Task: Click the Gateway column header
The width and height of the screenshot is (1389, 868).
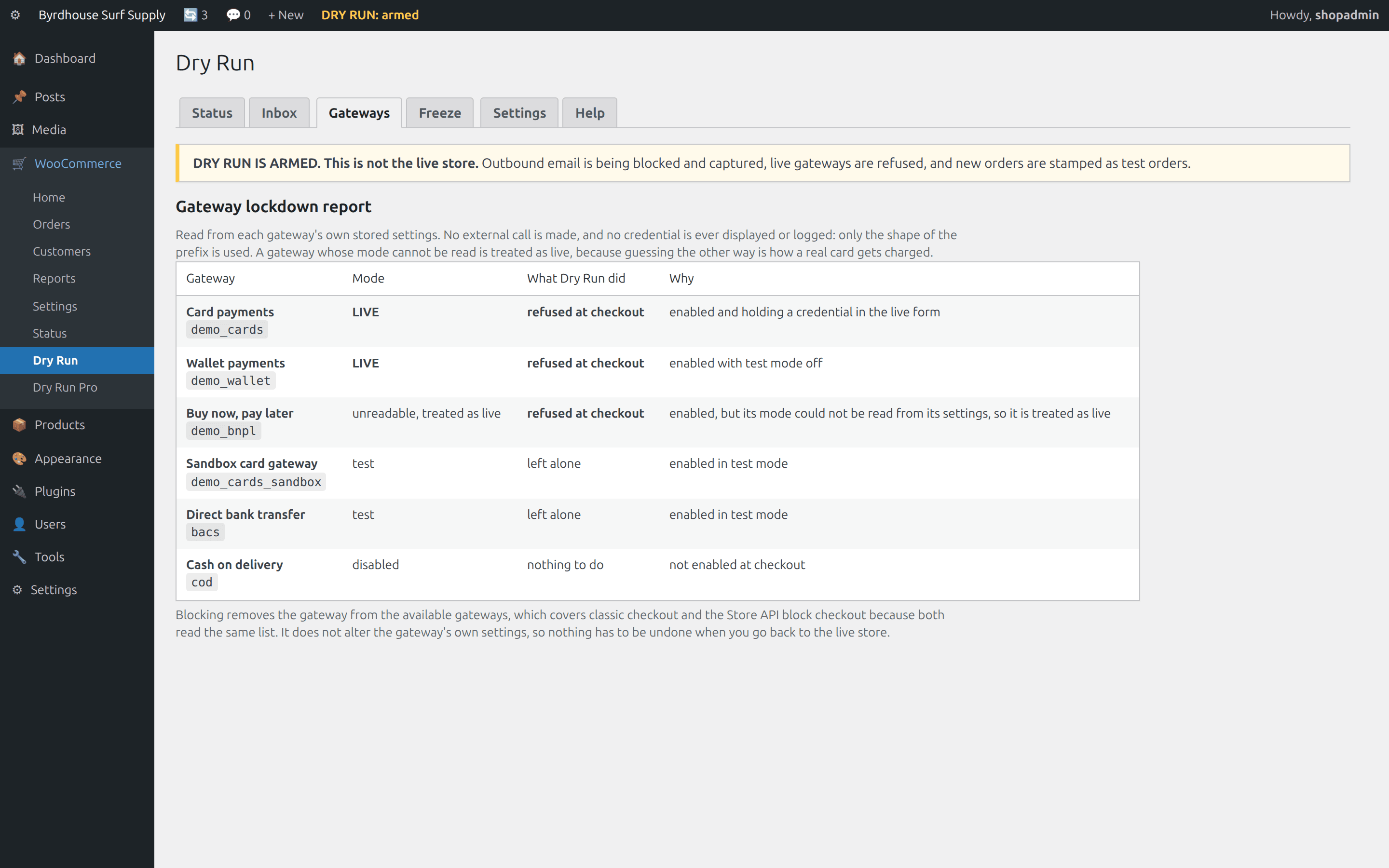Action: coord(211,278)
